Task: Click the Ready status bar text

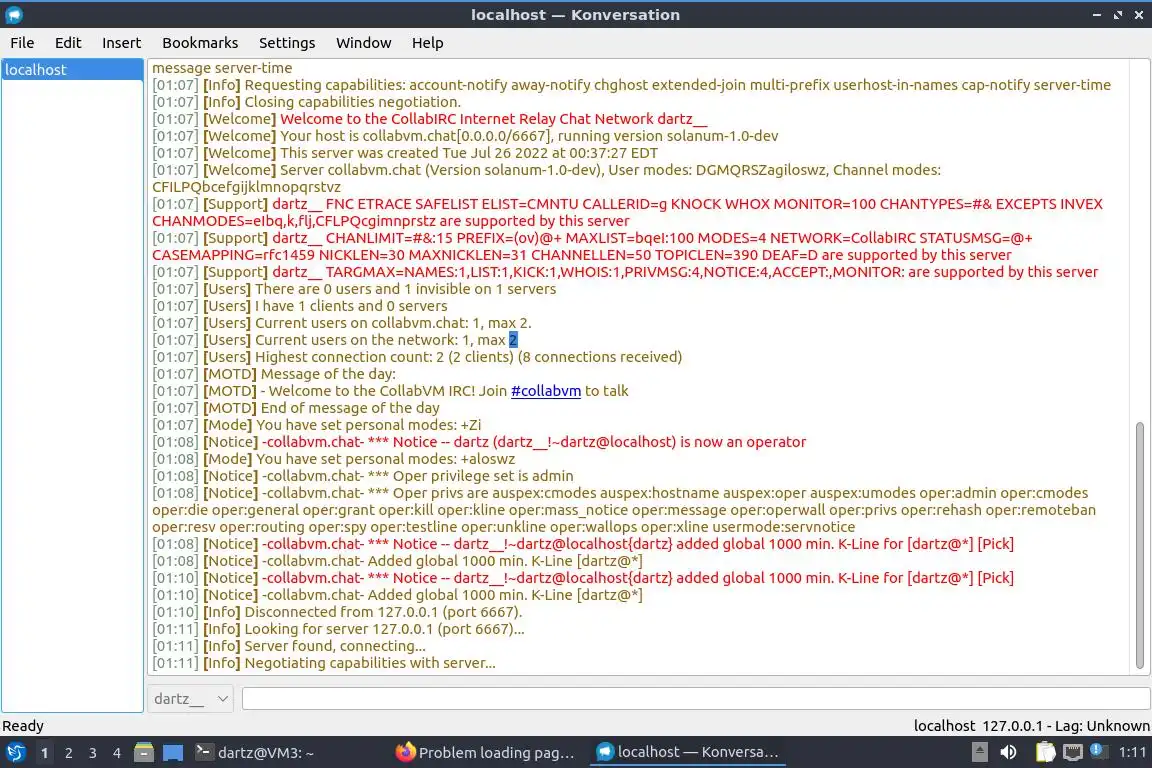Action: click(23, 725)
